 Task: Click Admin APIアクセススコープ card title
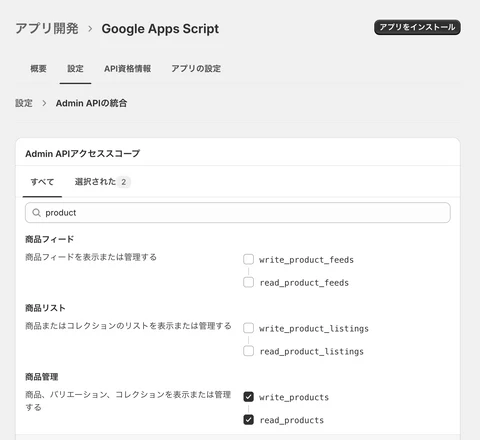[x=83, y=154]
